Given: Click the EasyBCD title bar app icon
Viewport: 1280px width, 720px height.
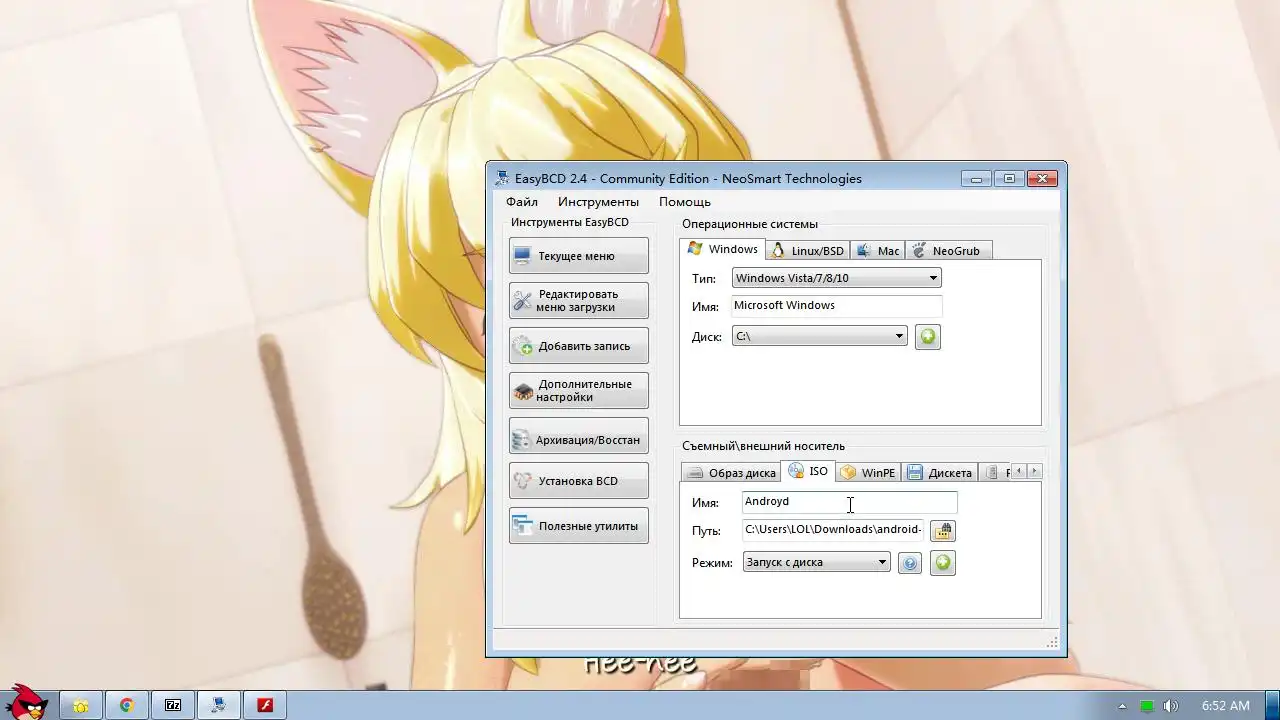Looking at the screenshot, I should pyautogui.click(x=502, y=178).
